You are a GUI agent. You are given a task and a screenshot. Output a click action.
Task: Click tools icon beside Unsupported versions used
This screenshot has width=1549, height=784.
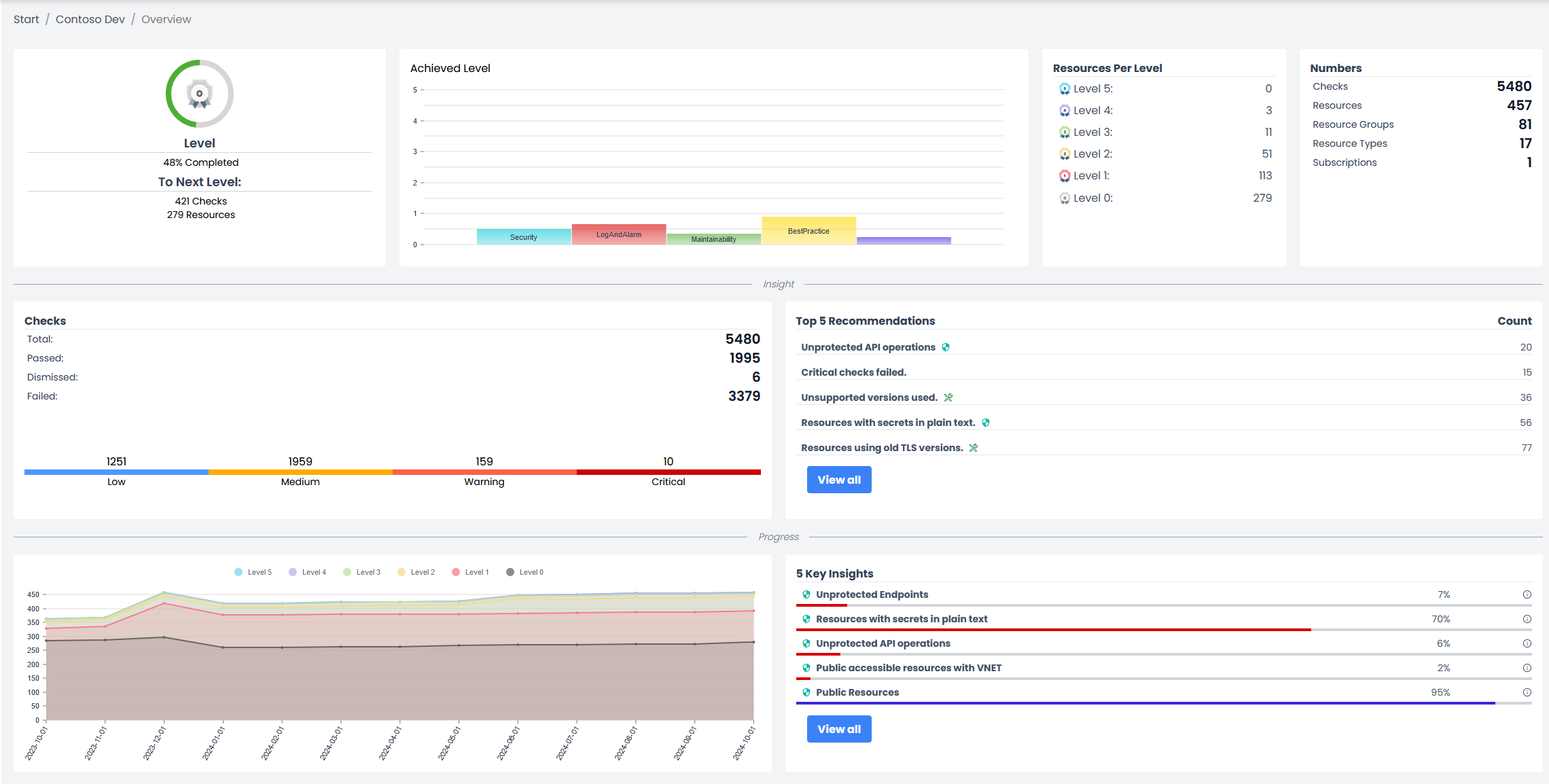point(948,397)
